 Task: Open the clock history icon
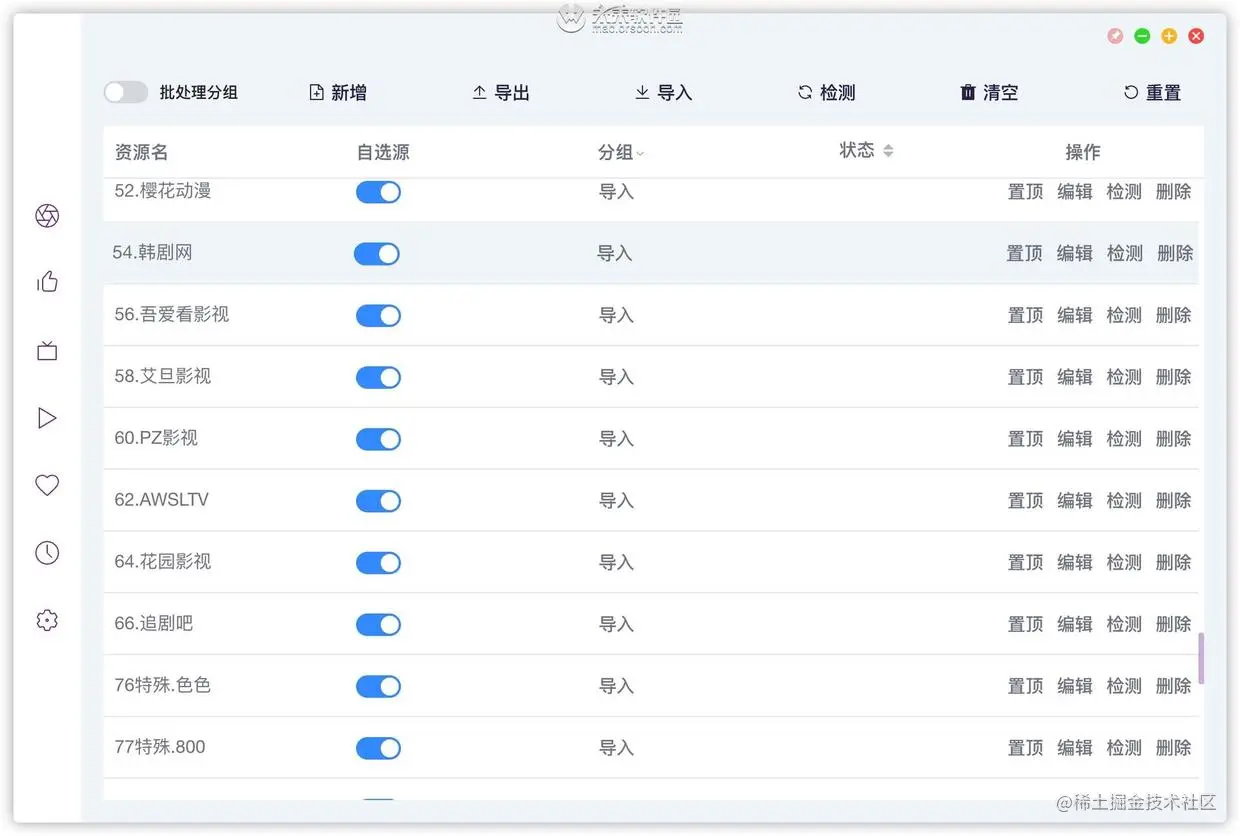coord(47,553)
